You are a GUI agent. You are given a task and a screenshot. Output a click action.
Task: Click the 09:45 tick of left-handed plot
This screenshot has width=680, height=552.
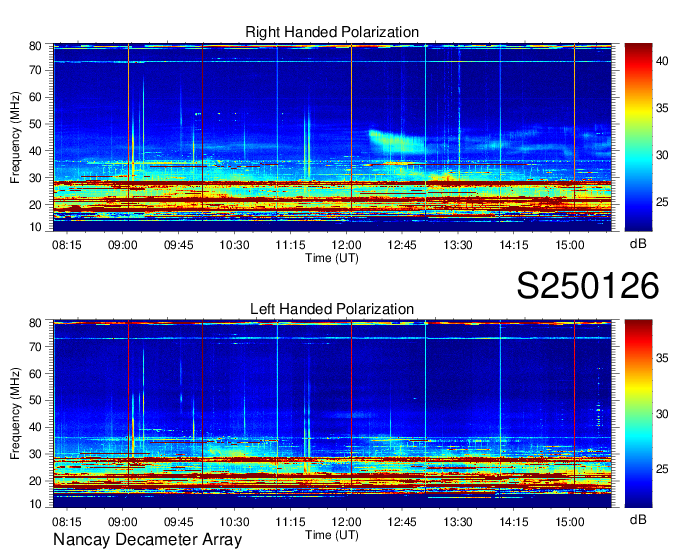pos(179,522)
